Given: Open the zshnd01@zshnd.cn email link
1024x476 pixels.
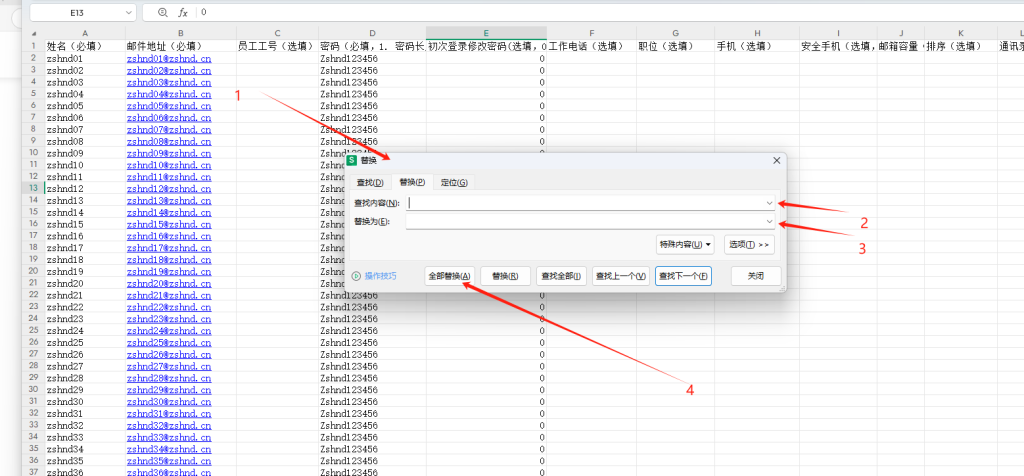Looking at the screenshot, I should click(169, 58).
